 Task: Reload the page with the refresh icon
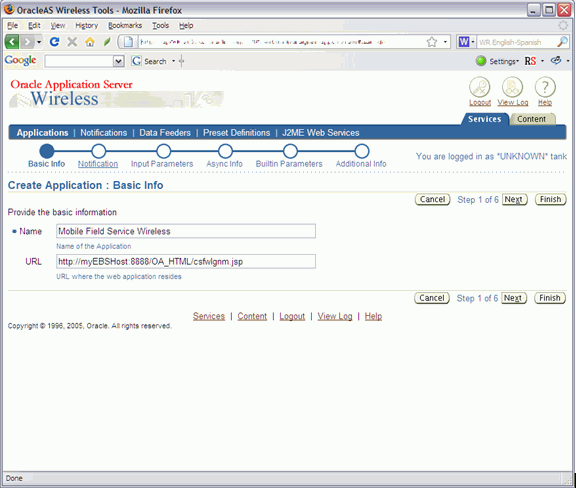(54, 42)
